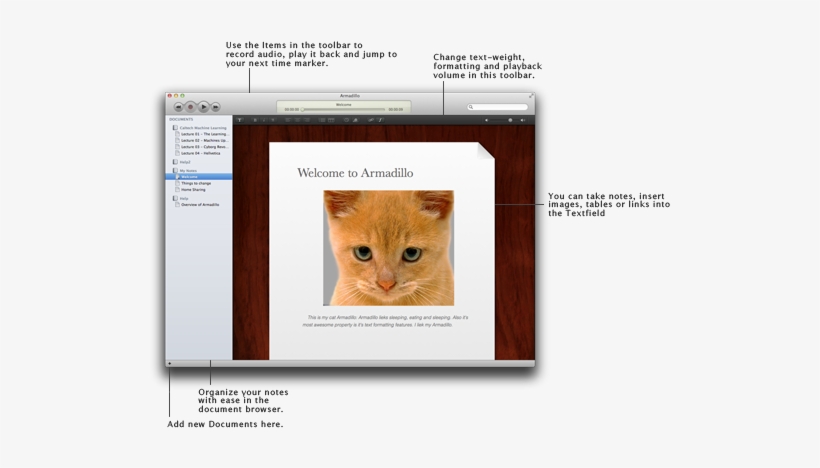Enter full screen using the corner arrows
820x468 pixels.
point(531,96)
